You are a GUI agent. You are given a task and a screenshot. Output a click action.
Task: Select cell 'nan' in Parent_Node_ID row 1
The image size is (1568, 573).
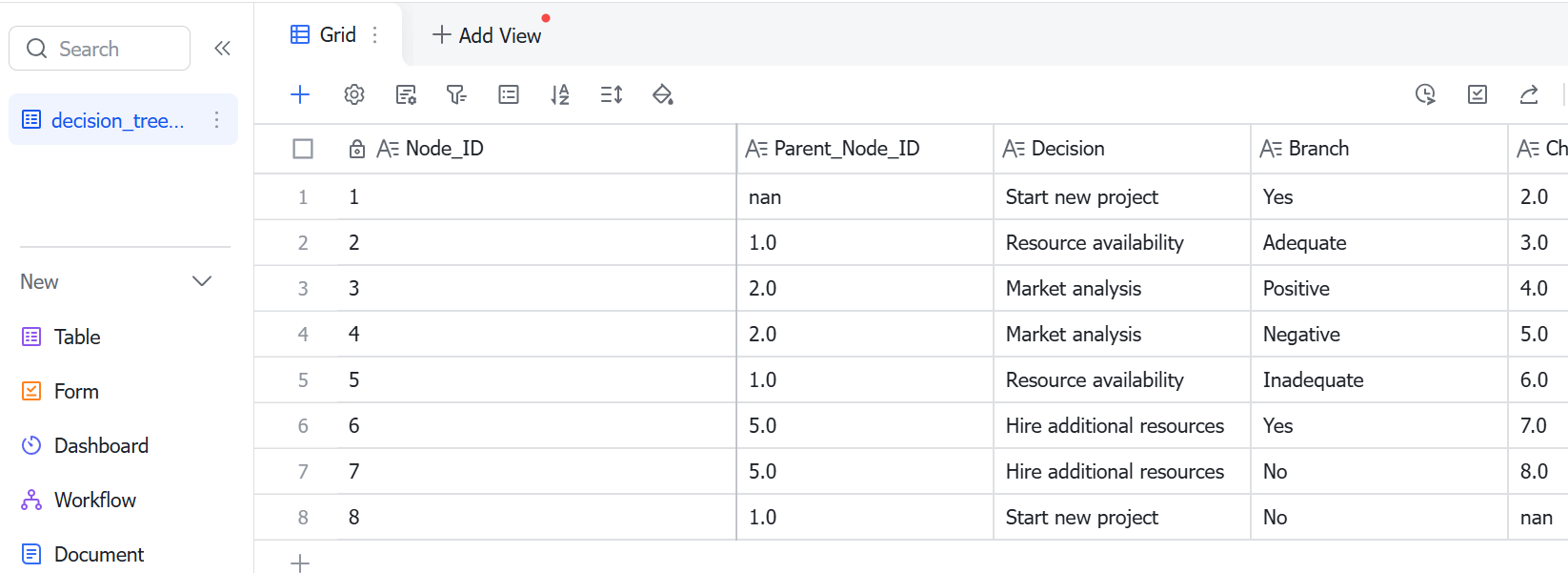pos(865,196)
